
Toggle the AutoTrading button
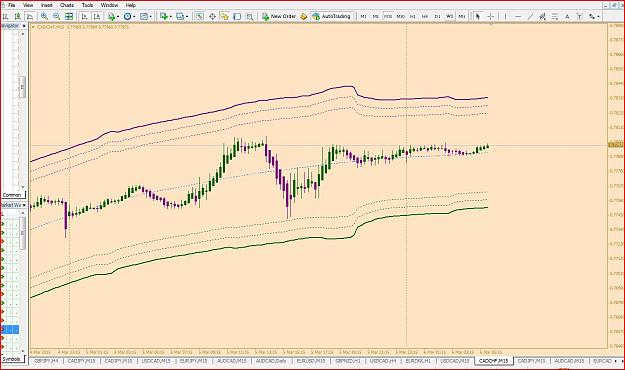point(332,16)
